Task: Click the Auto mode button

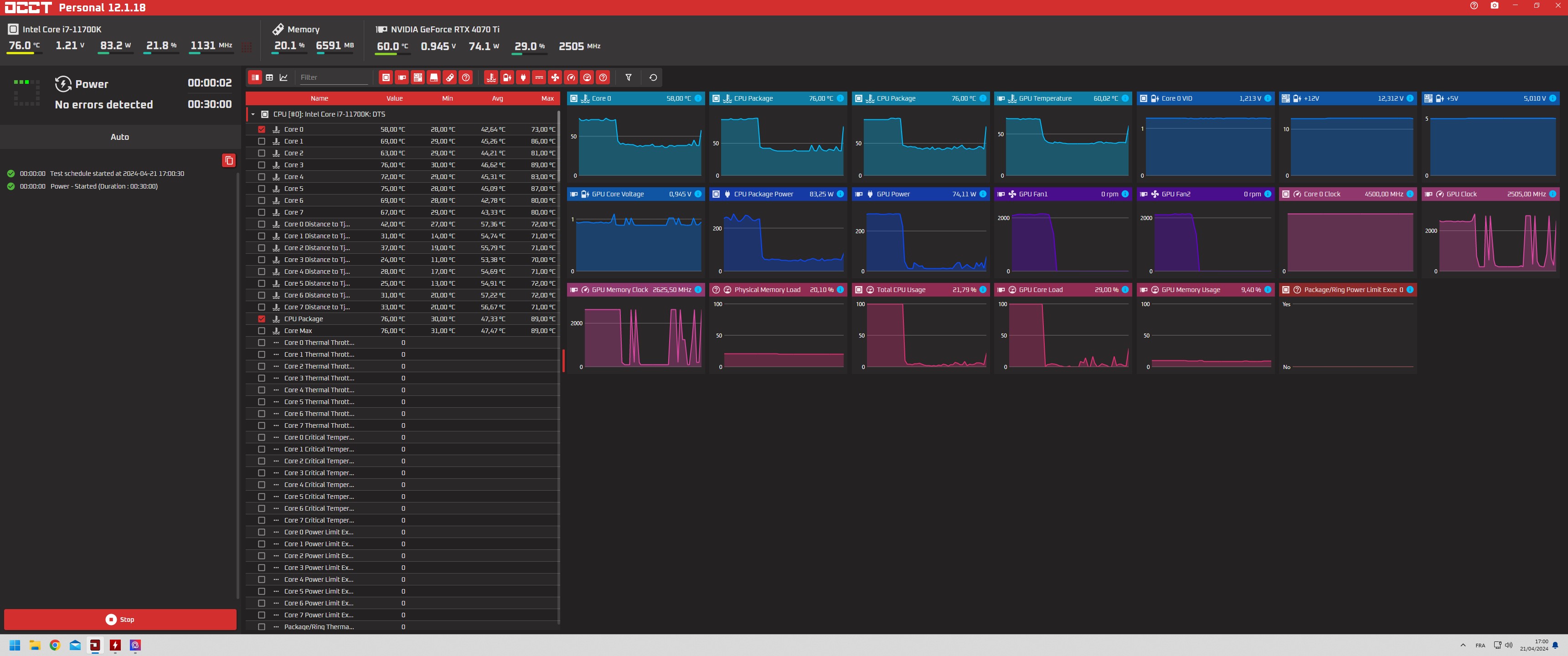Action: [x=120, y=137]
